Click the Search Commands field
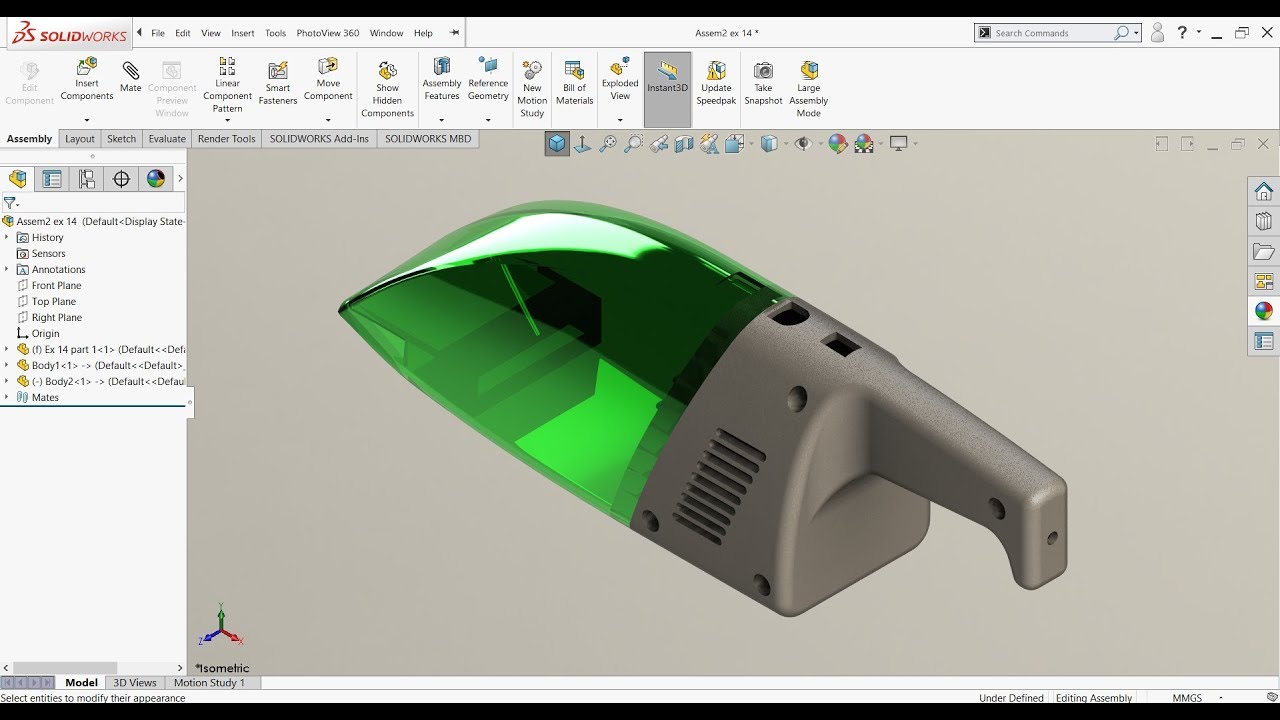The width and height of the screenshot is (1280, 720). pos(1055,33)
